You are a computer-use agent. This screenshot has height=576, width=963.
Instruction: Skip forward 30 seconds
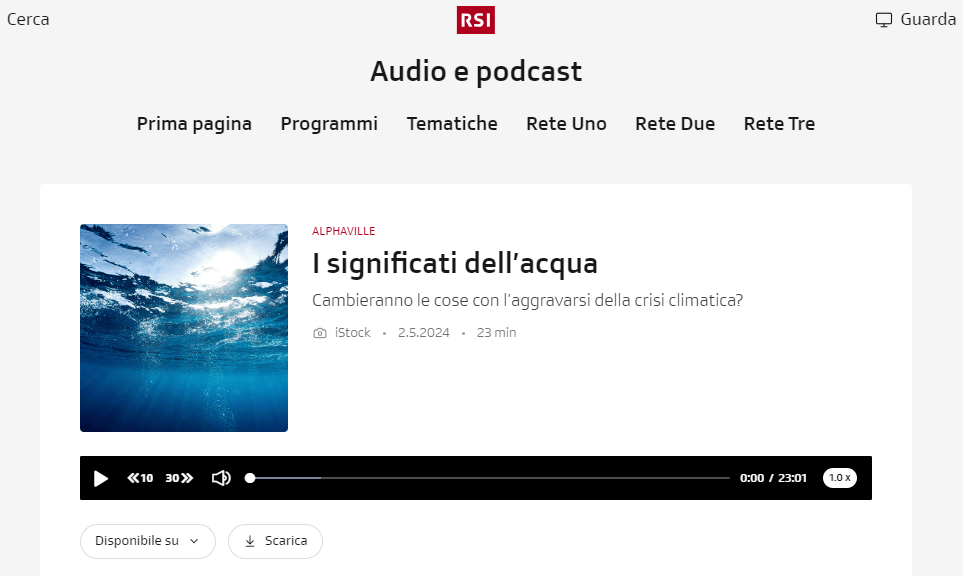point(179,478)
